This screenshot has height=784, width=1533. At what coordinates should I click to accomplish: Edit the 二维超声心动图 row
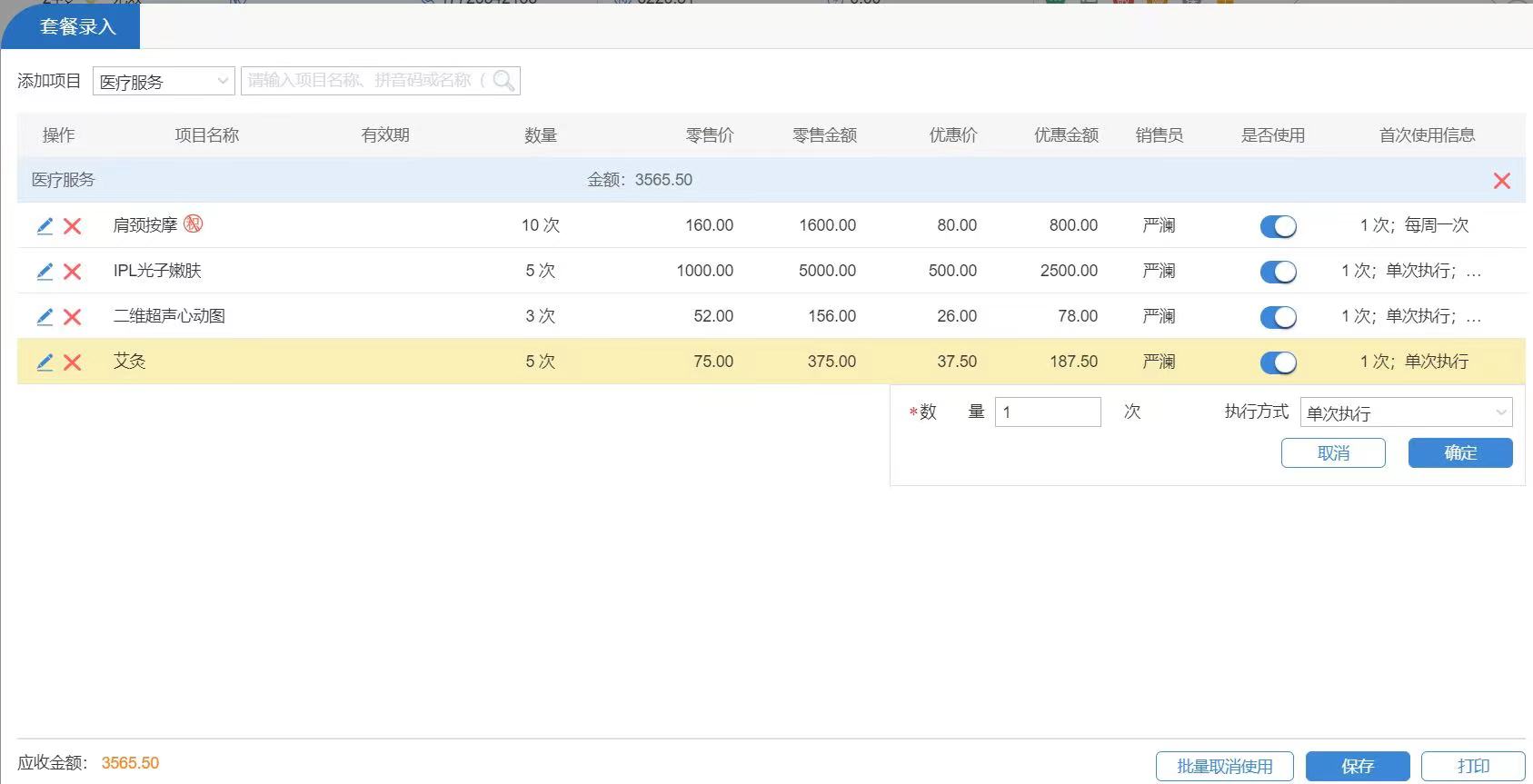tap(45, 317)
